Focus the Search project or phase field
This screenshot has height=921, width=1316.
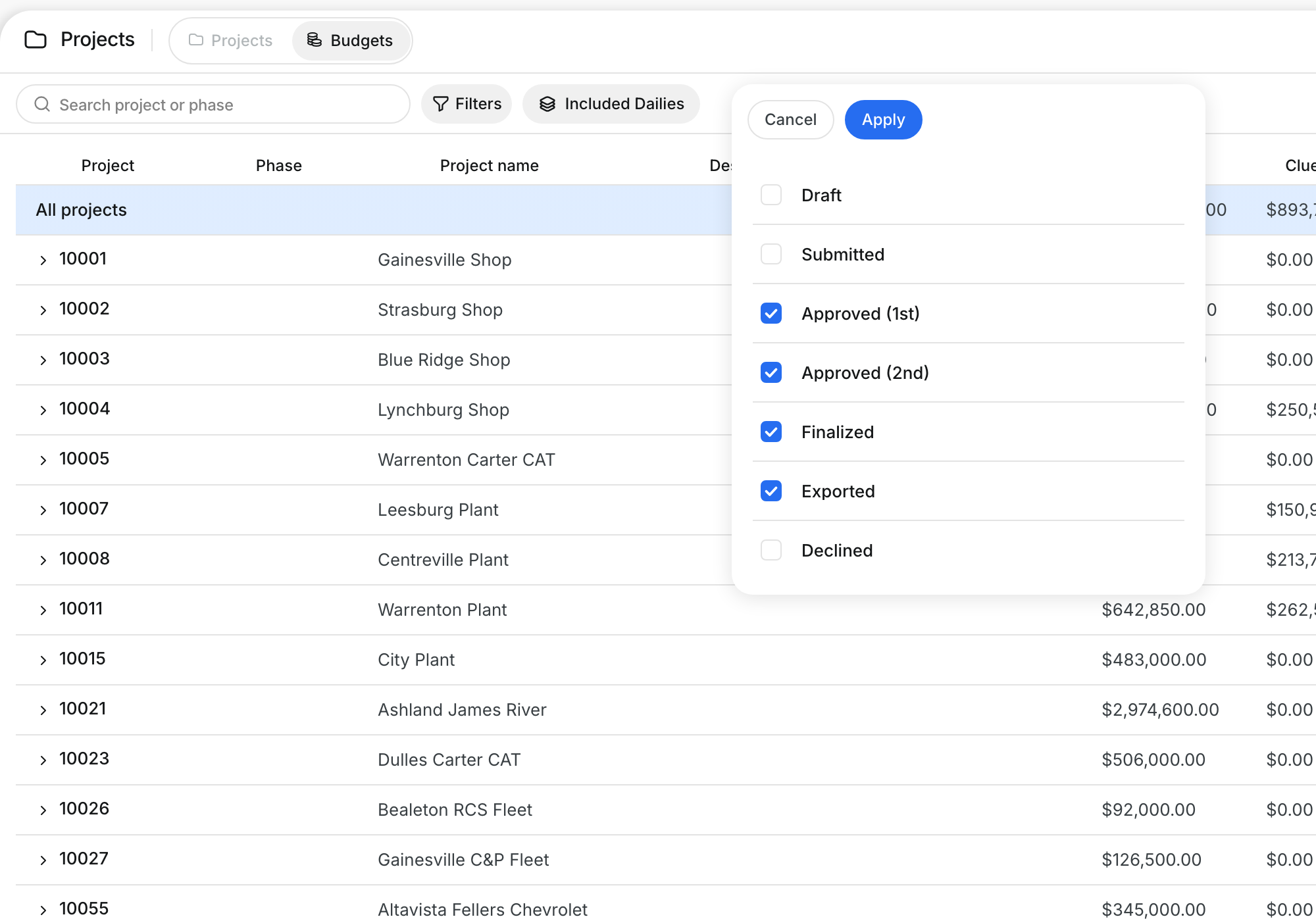pos(213,105)
